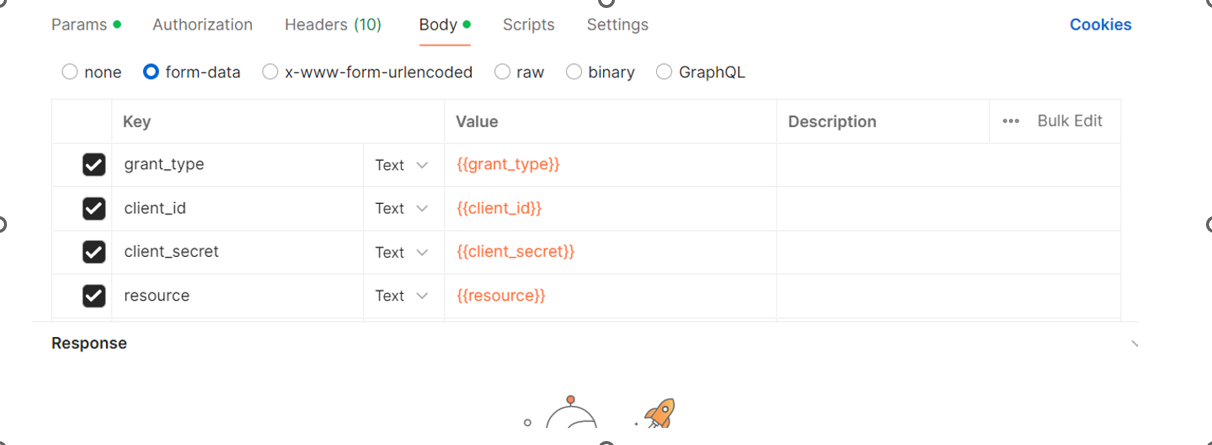This screenshot has height=445, width=1212.
Task: Open the Headers (10) tab
Action: click(333, 24)
